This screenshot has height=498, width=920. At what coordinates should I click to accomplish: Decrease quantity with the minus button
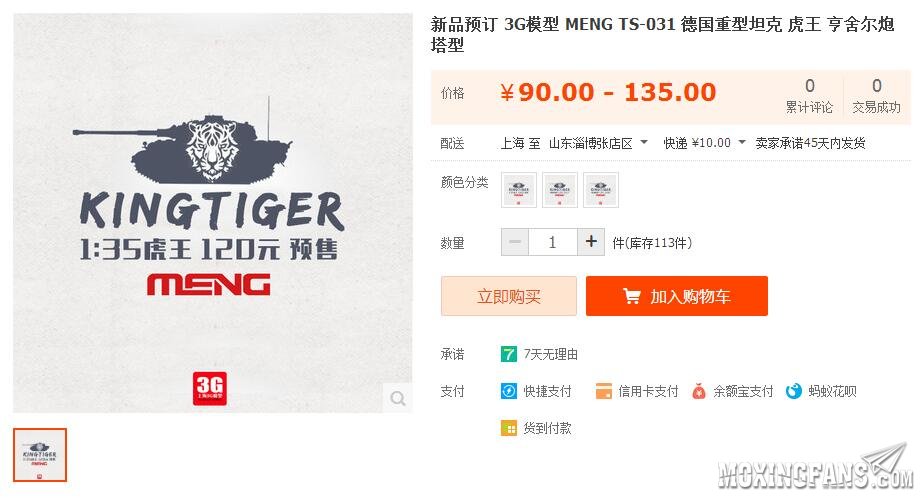[515, 242]
